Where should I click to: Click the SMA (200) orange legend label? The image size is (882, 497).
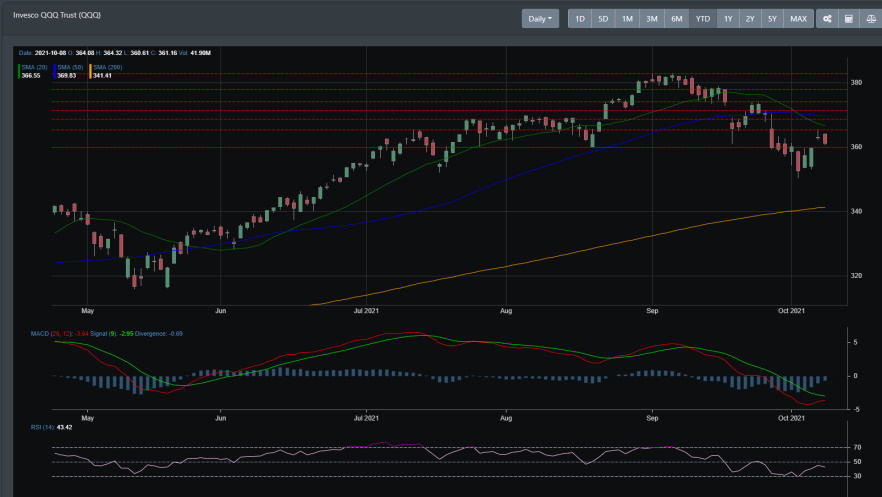tap(107, 67)
